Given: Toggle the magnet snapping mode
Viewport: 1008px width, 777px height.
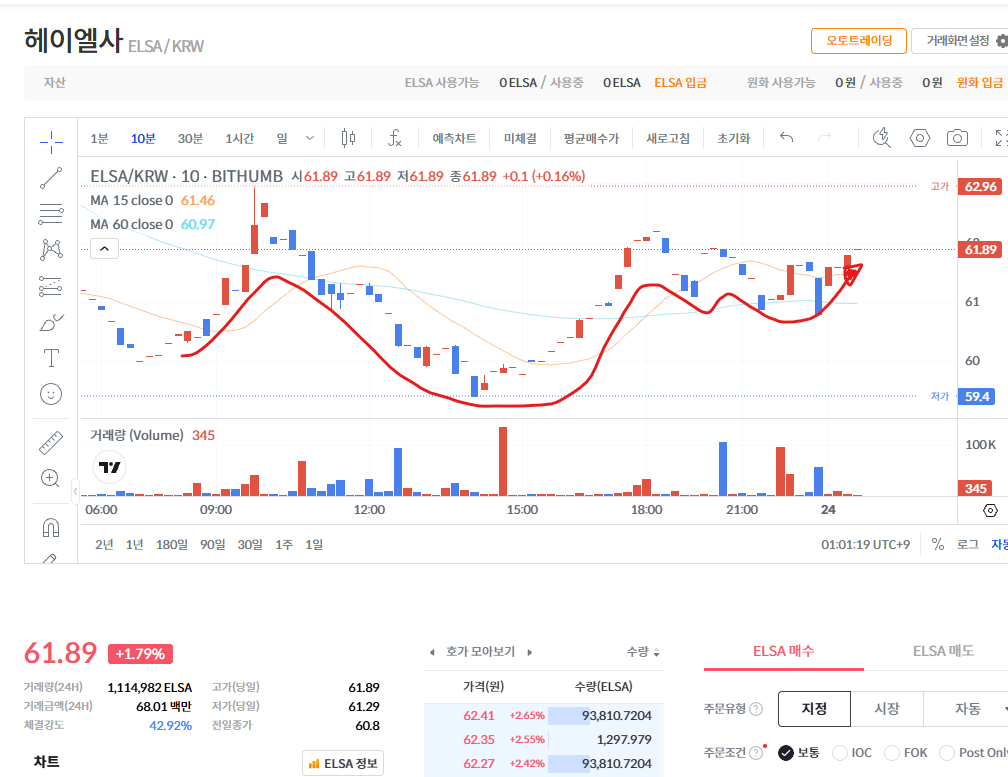Looking at the screenshot, I should click(51, 528).
